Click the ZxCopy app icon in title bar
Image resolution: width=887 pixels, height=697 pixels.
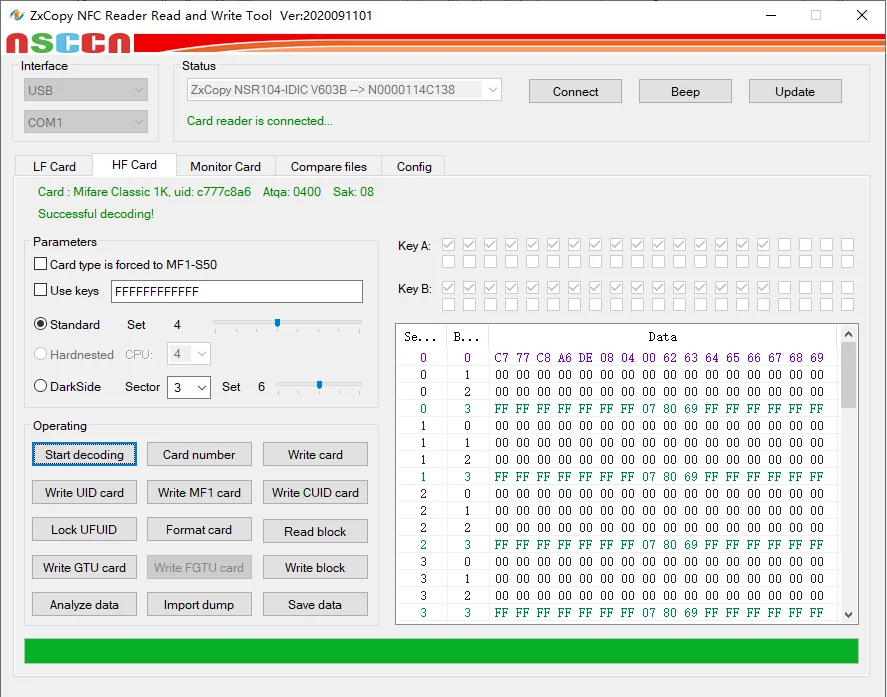coord(16,15)
